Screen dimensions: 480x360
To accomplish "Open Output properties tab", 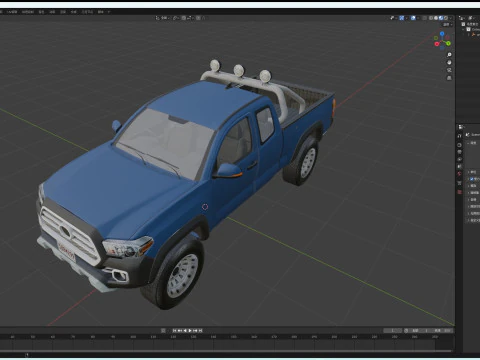I will coord(459,152).
